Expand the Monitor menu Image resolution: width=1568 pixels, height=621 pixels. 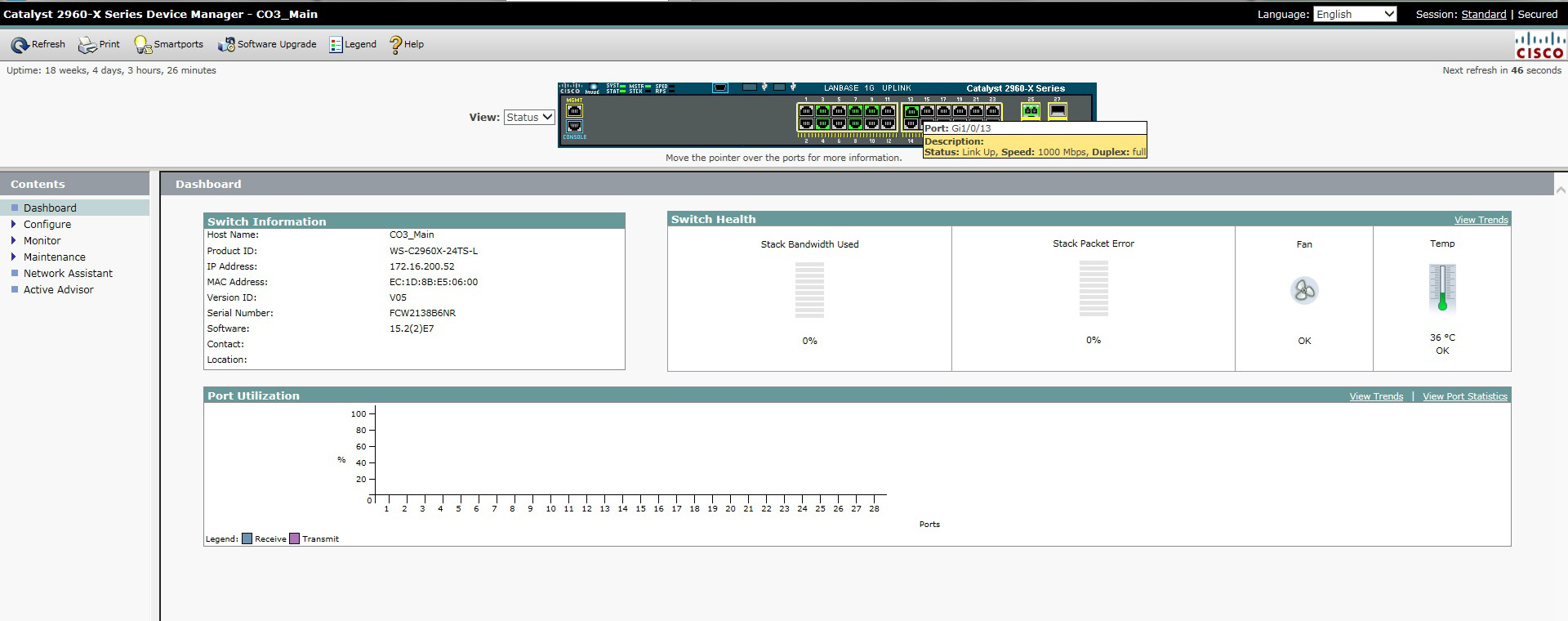(x=42, y=240)
